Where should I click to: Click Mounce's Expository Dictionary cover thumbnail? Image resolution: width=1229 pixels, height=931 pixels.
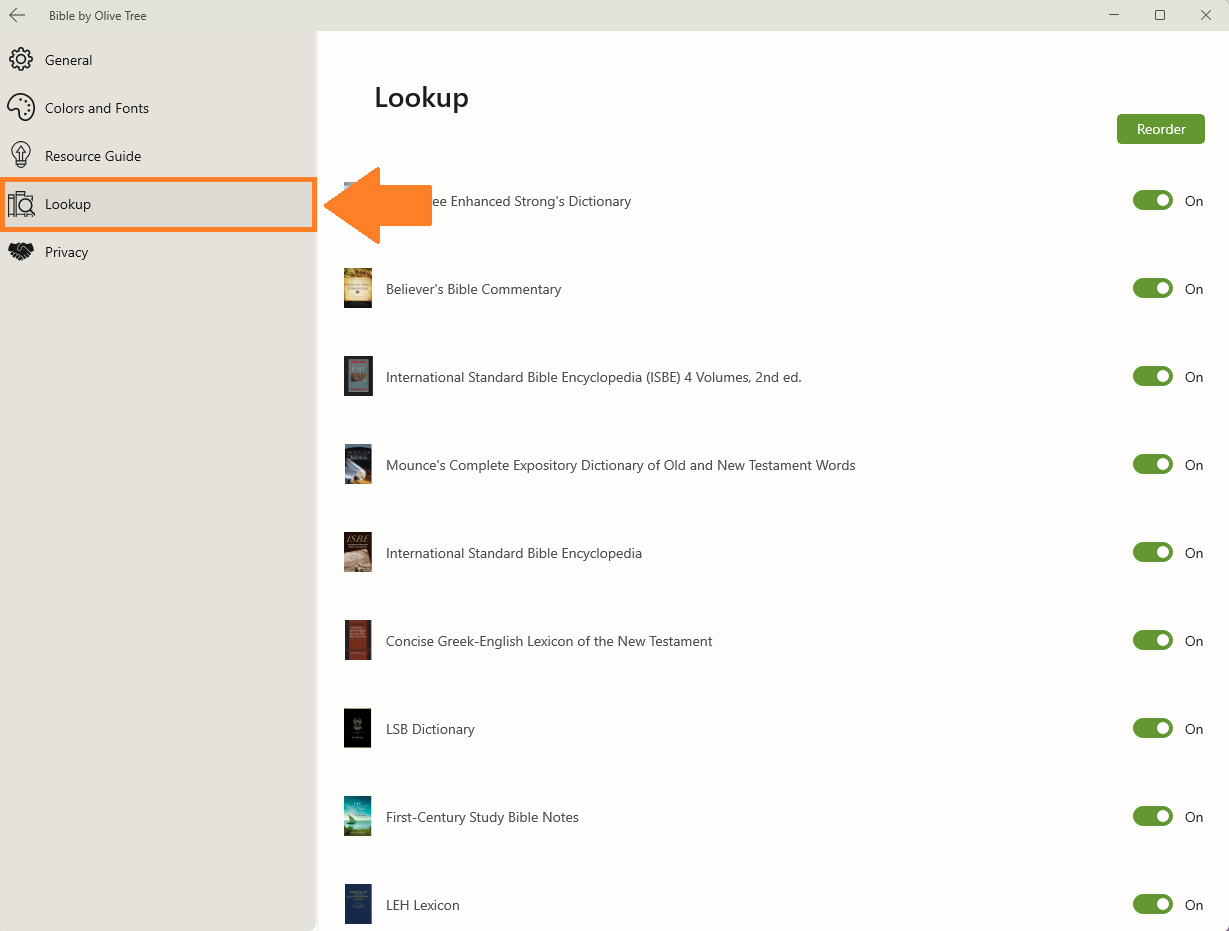(x=358, y=464)
